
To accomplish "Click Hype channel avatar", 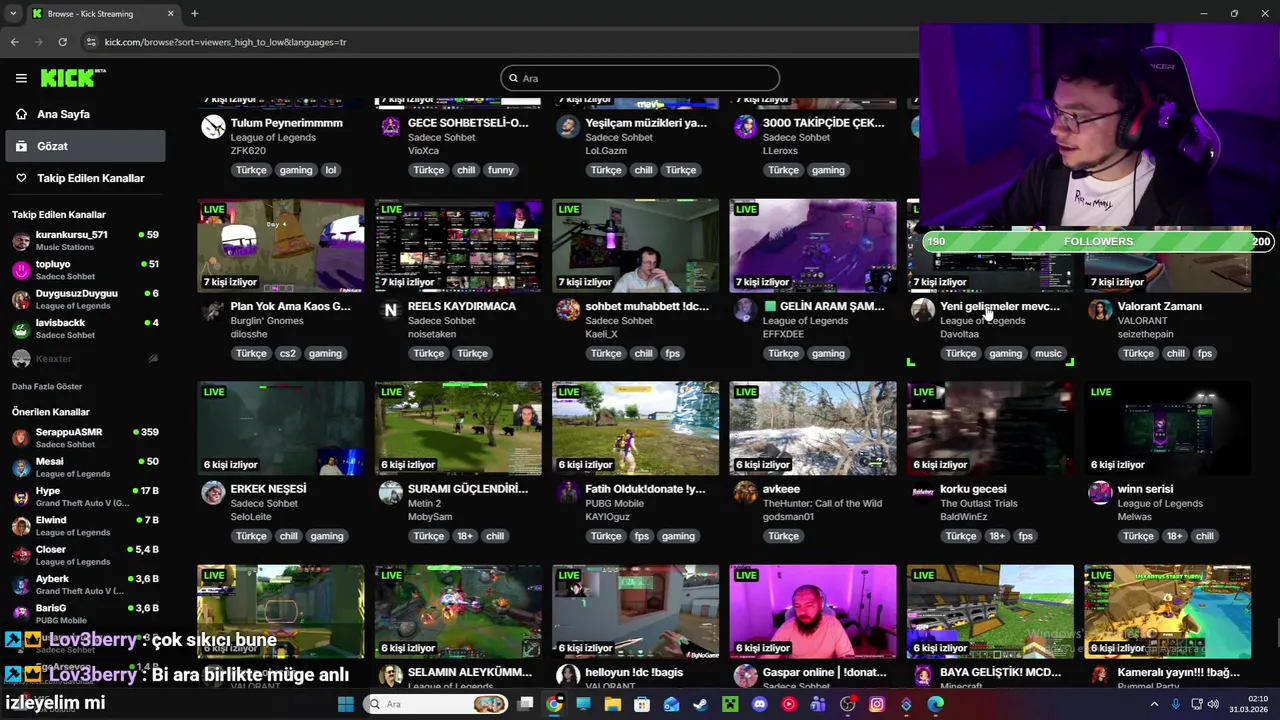I will click(21, 497).
